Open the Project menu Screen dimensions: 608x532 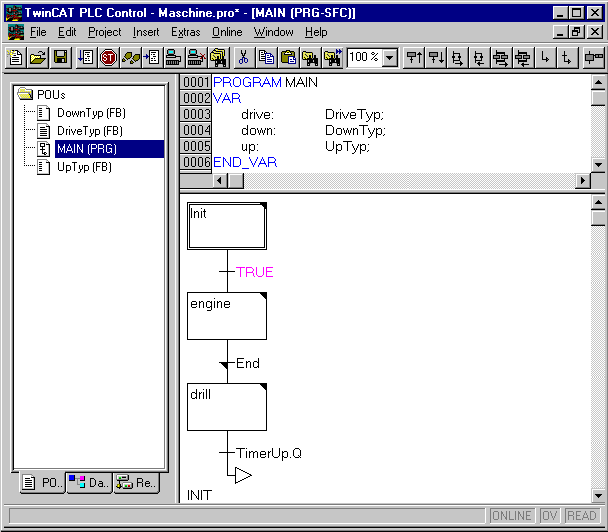104,32
